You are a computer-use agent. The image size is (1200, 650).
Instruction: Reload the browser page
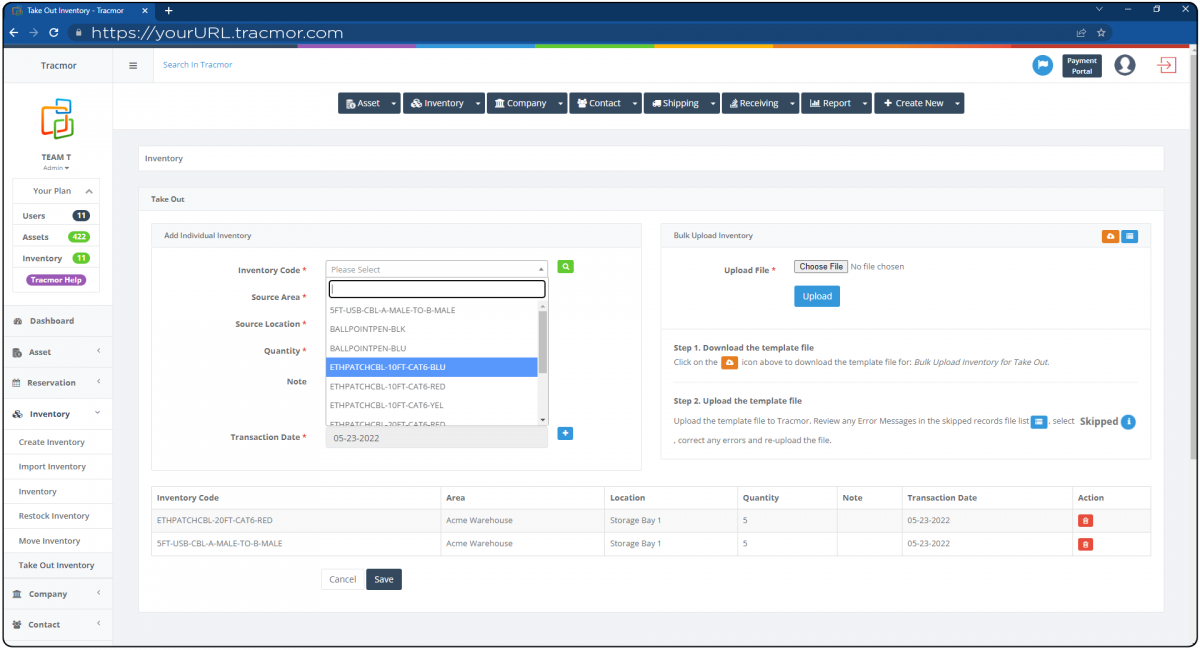[x=53, y=32]
